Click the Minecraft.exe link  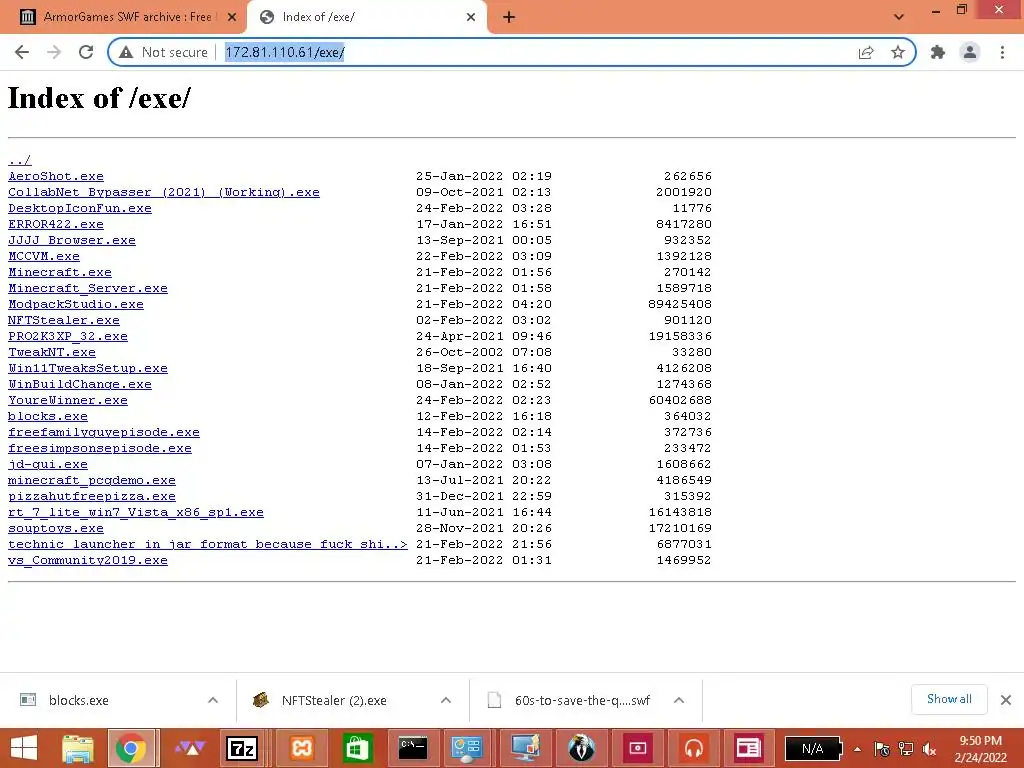pyautogui.click(x=59, y=272)
